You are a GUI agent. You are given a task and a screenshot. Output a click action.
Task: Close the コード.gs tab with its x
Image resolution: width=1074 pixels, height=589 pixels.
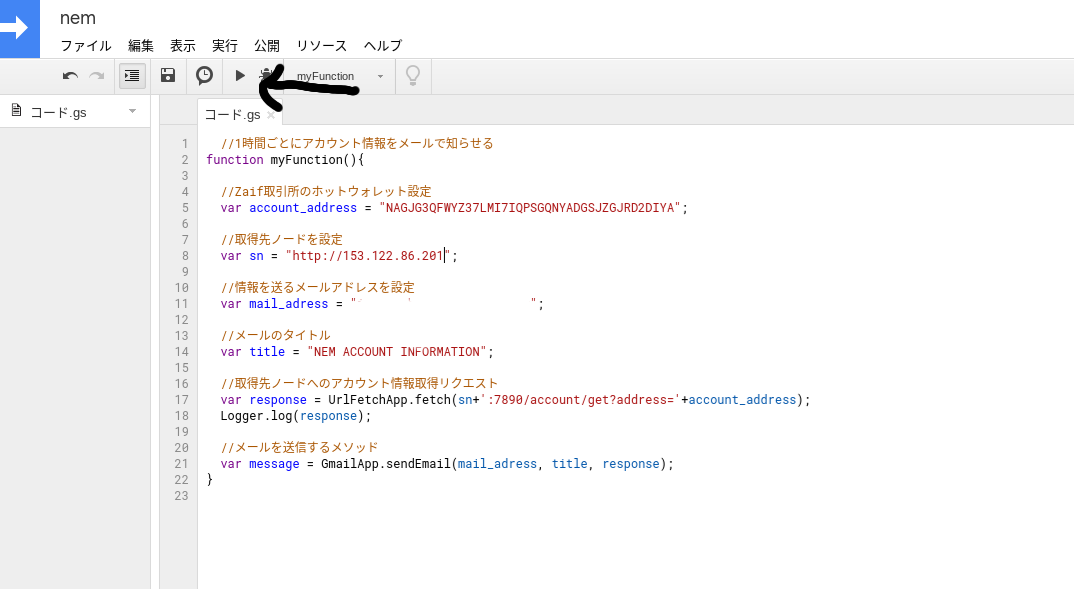click(x=271, y=114)
